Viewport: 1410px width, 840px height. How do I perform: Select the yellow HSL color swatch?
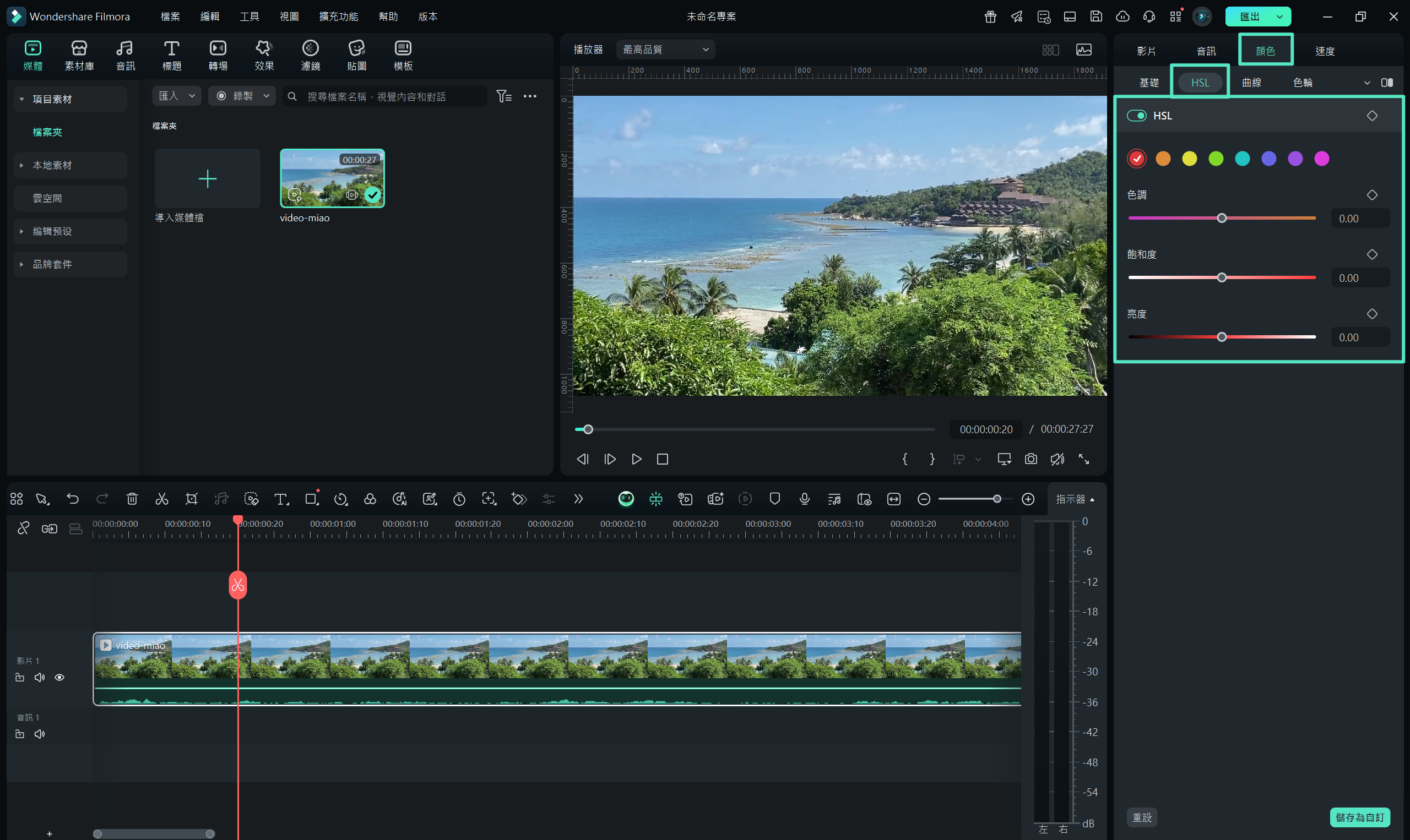1189,159
